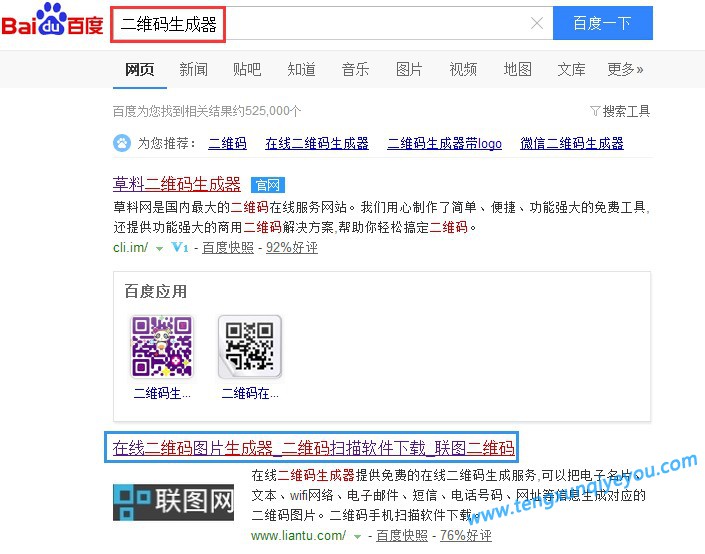Open the 贴吧 tab

[247, 69]
